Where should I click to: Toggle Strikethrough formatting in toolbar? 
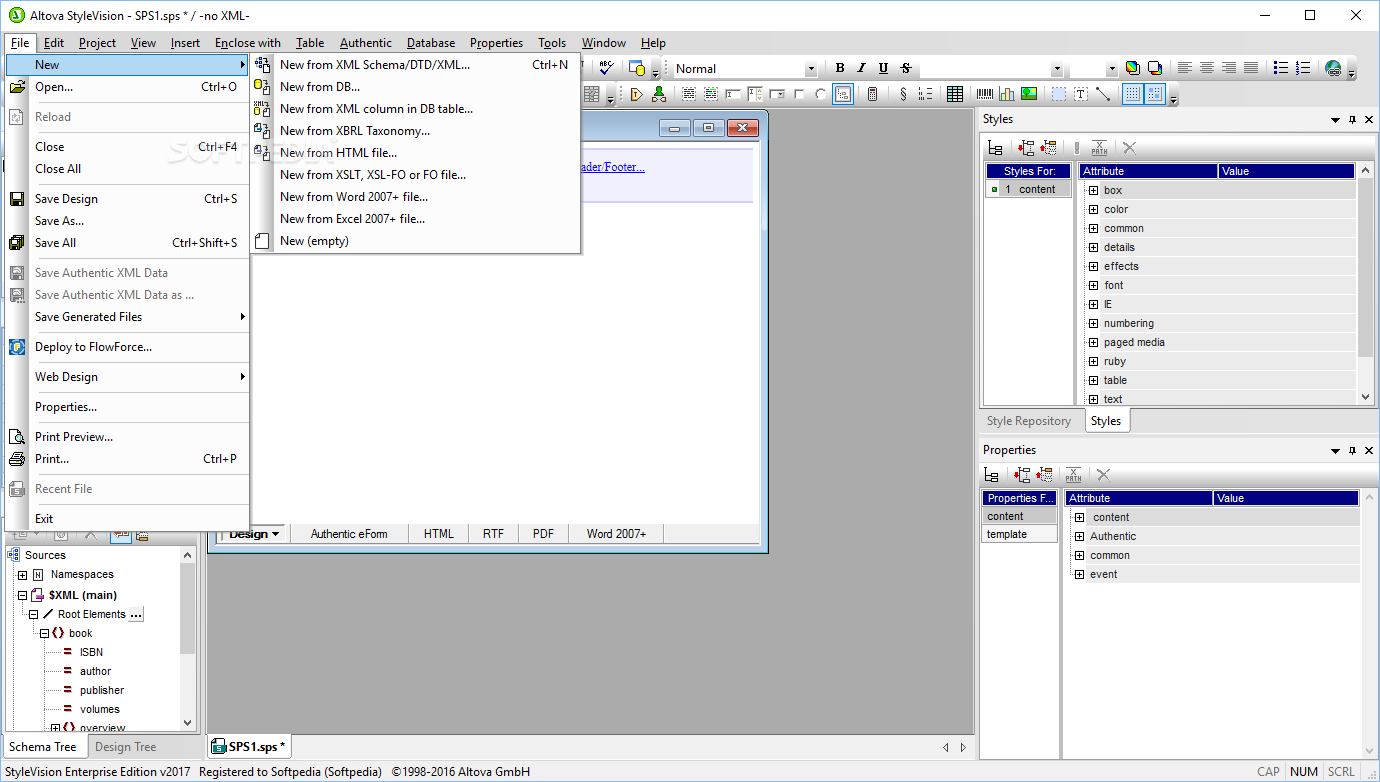tap(906, 68)
